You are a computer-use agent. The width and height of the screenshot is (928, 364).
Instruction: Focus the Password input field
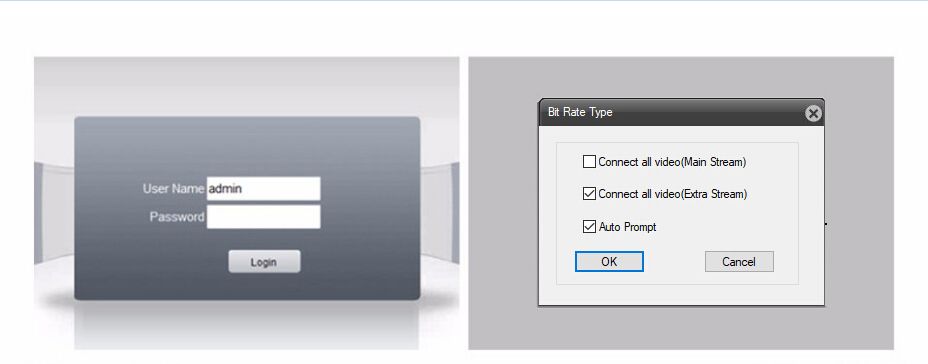click(263, 217)
